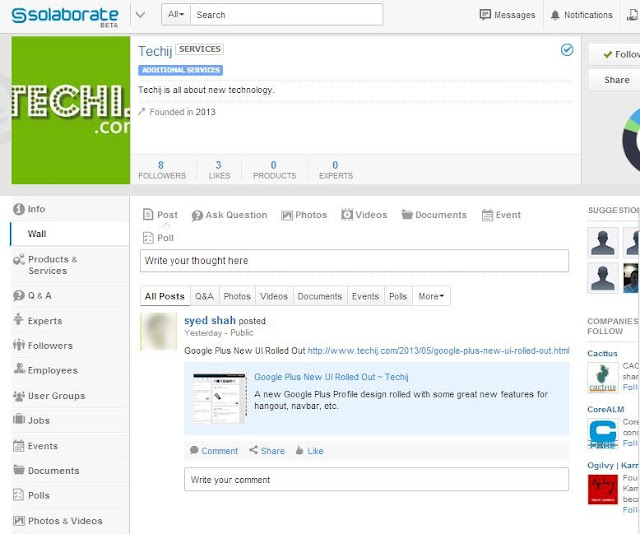The height and width of the screenshot is (534, 640).
Task: Open Messages in the top bar
Action: pos(507,15)
